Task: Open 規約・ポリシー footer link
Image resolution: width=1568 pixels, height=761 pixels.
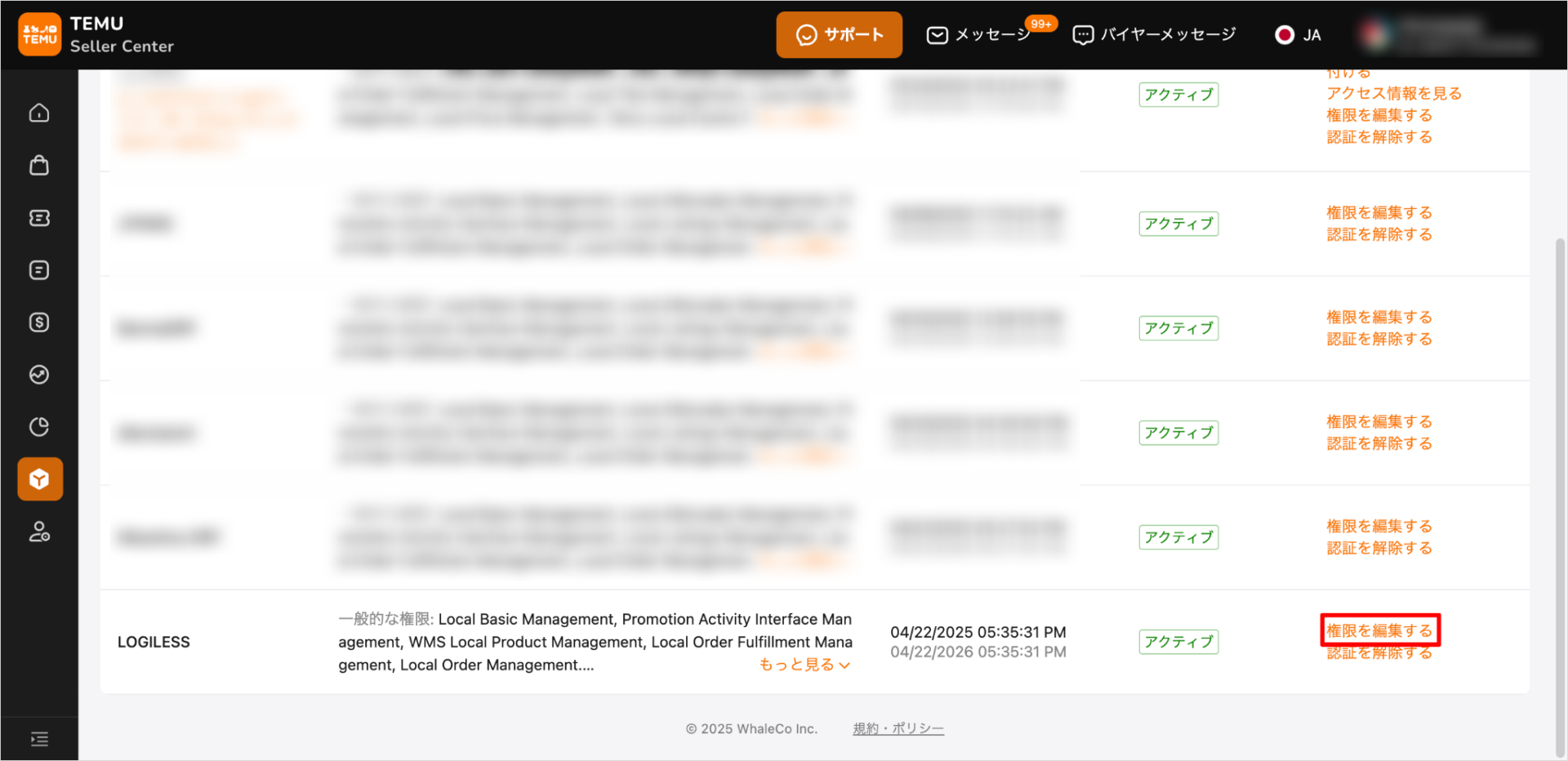Action: pyautogui.click(x=898, y=728)
